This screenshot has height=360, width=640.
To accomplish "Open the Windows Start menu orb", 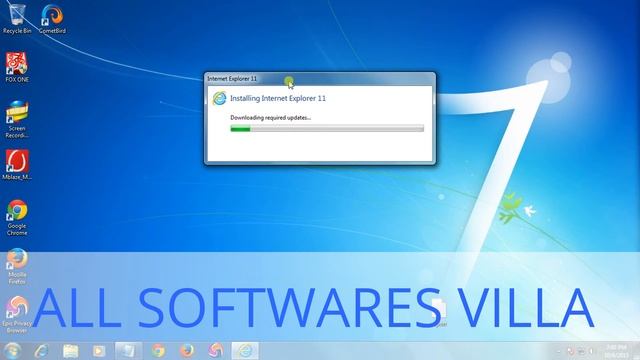I will [x=12, y=351].
